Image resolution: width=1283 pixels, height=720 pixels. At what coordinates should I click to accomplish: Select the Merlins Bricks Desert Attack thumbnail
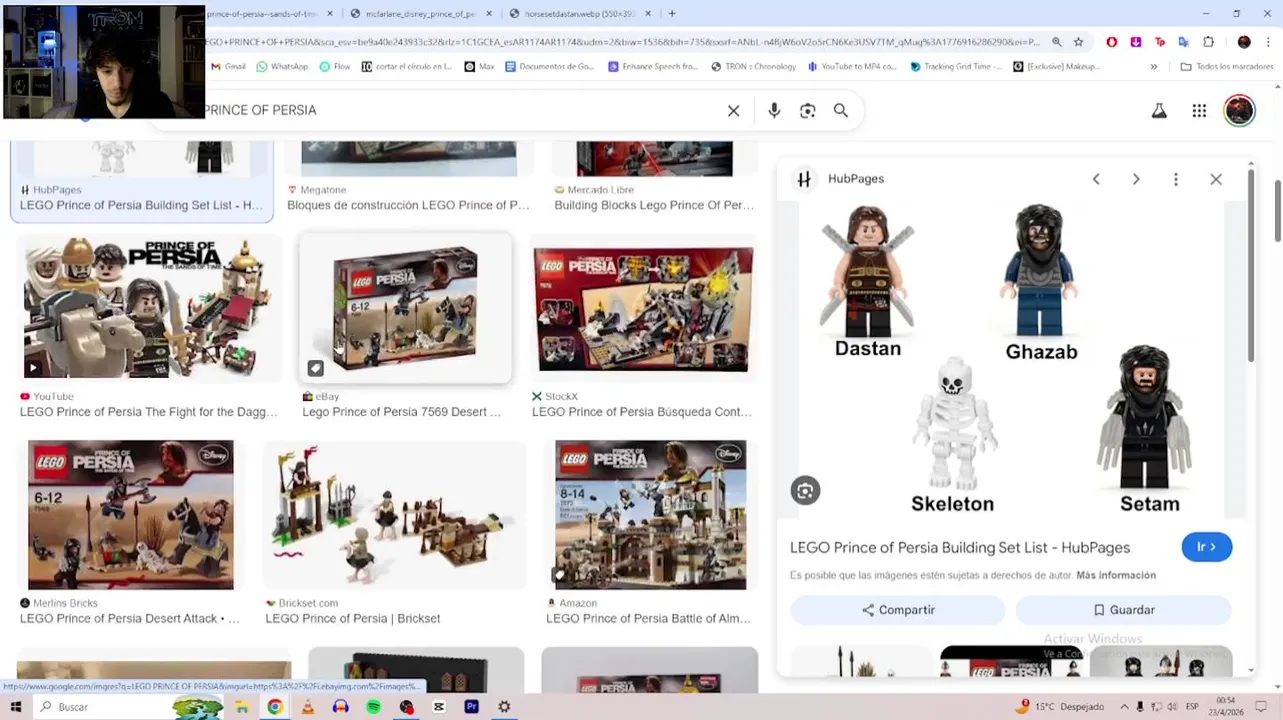[131, 515]
